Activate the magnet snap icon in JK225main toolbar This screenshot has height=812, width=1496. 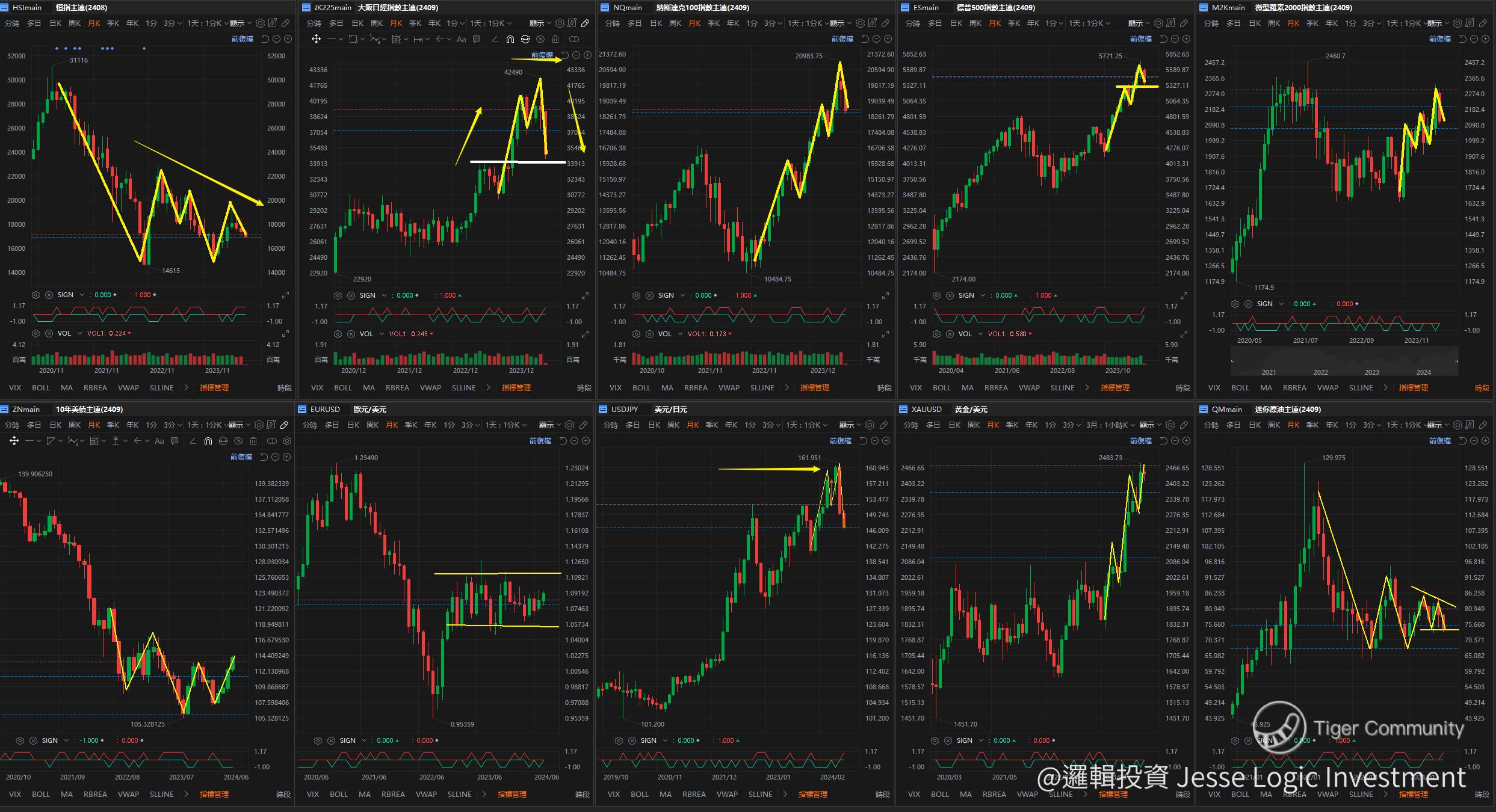(x=510, y=39)
